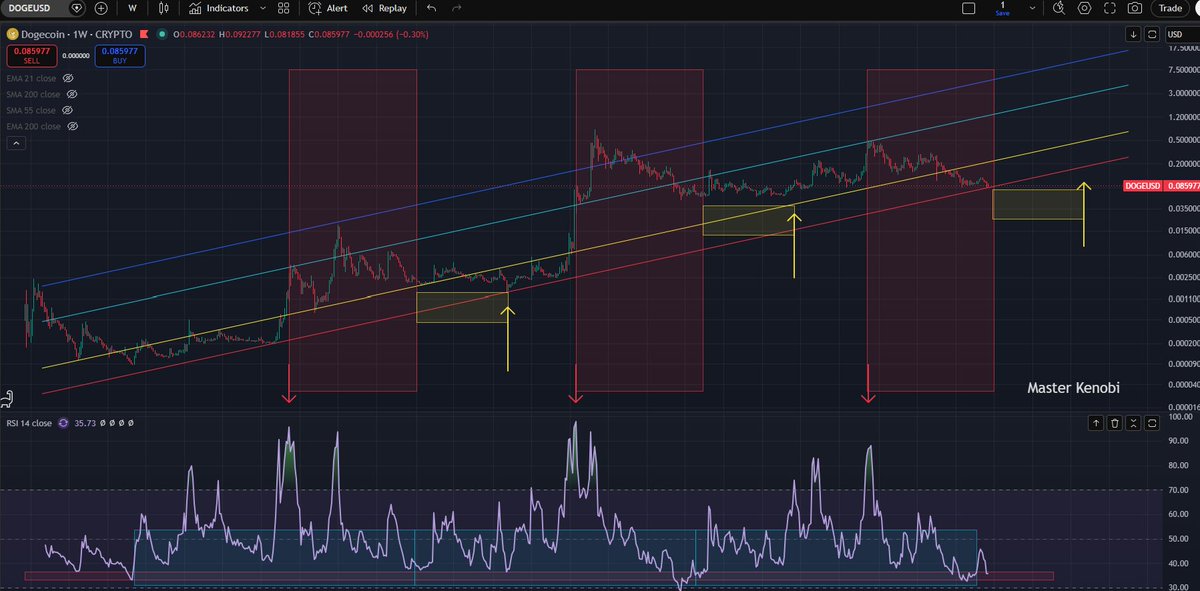Create a new Alert
This screenshot has height=591, width=1200.
[x=328, y=8]
